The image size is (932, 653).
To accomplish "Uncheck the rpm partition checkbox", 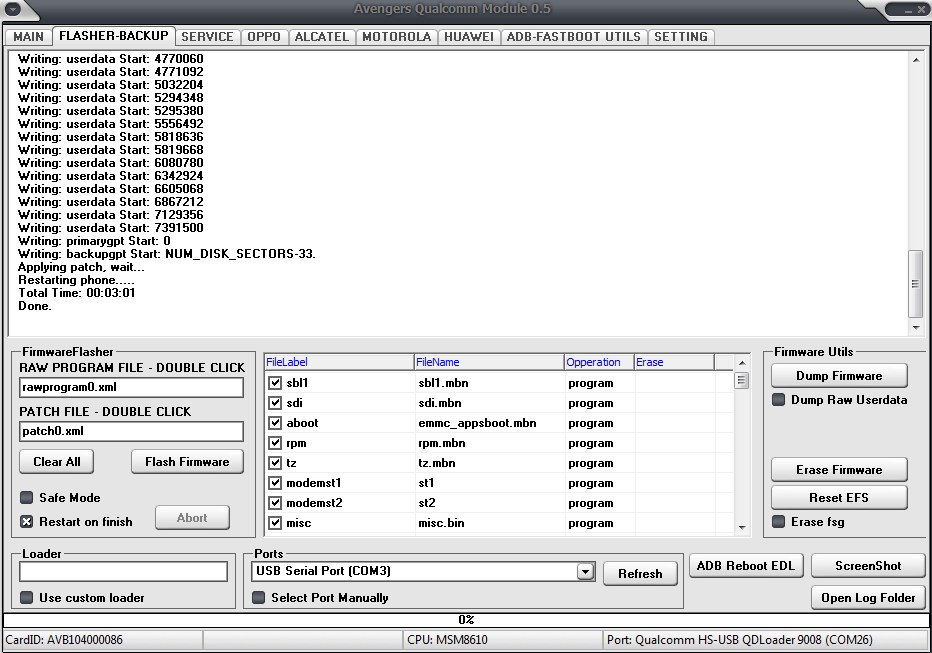I will tap(275, 443).
